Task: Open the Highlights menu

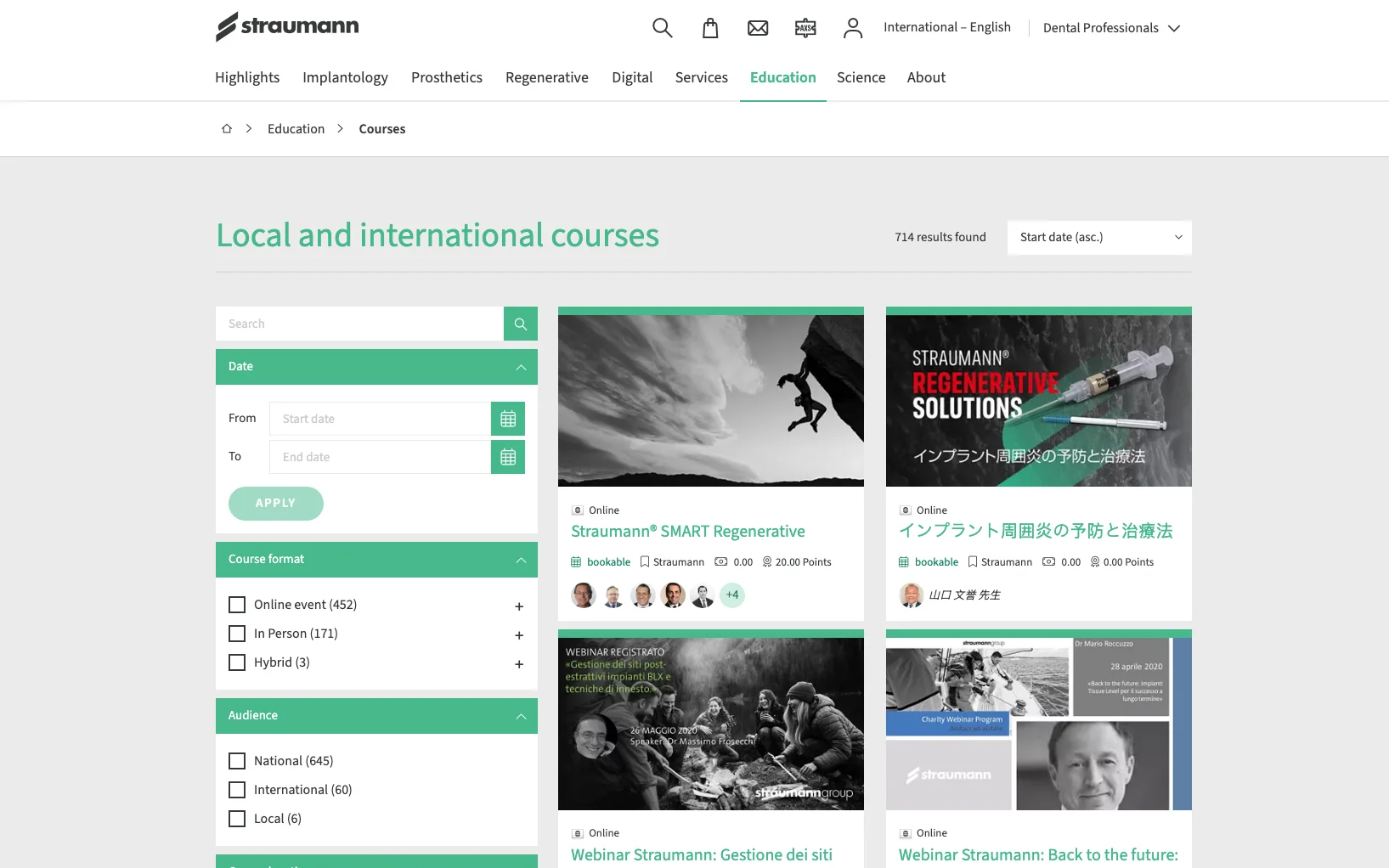Action: [247, 77]
